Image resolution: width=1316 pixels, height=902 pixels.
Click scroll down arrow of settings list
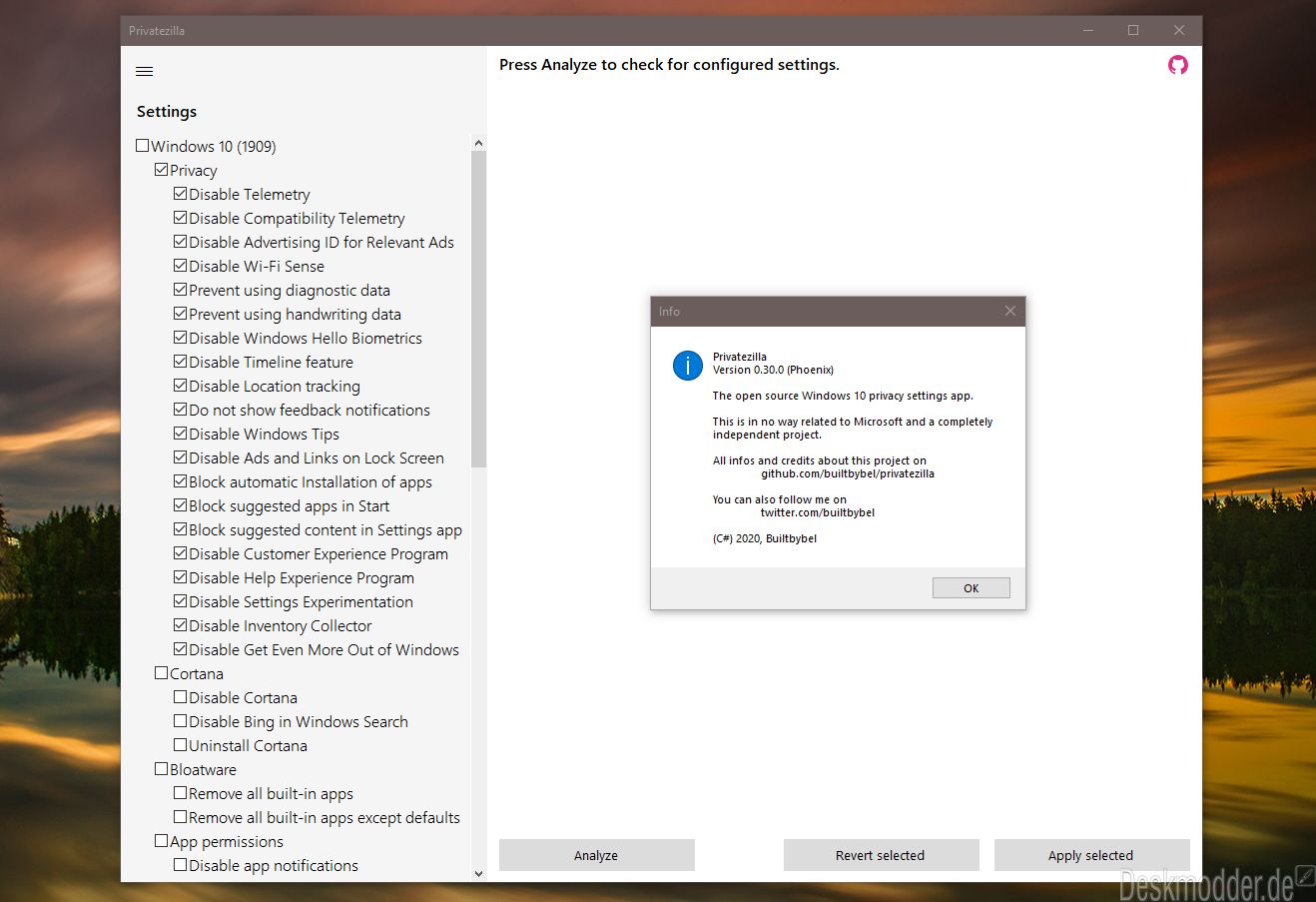click(478, 874)
